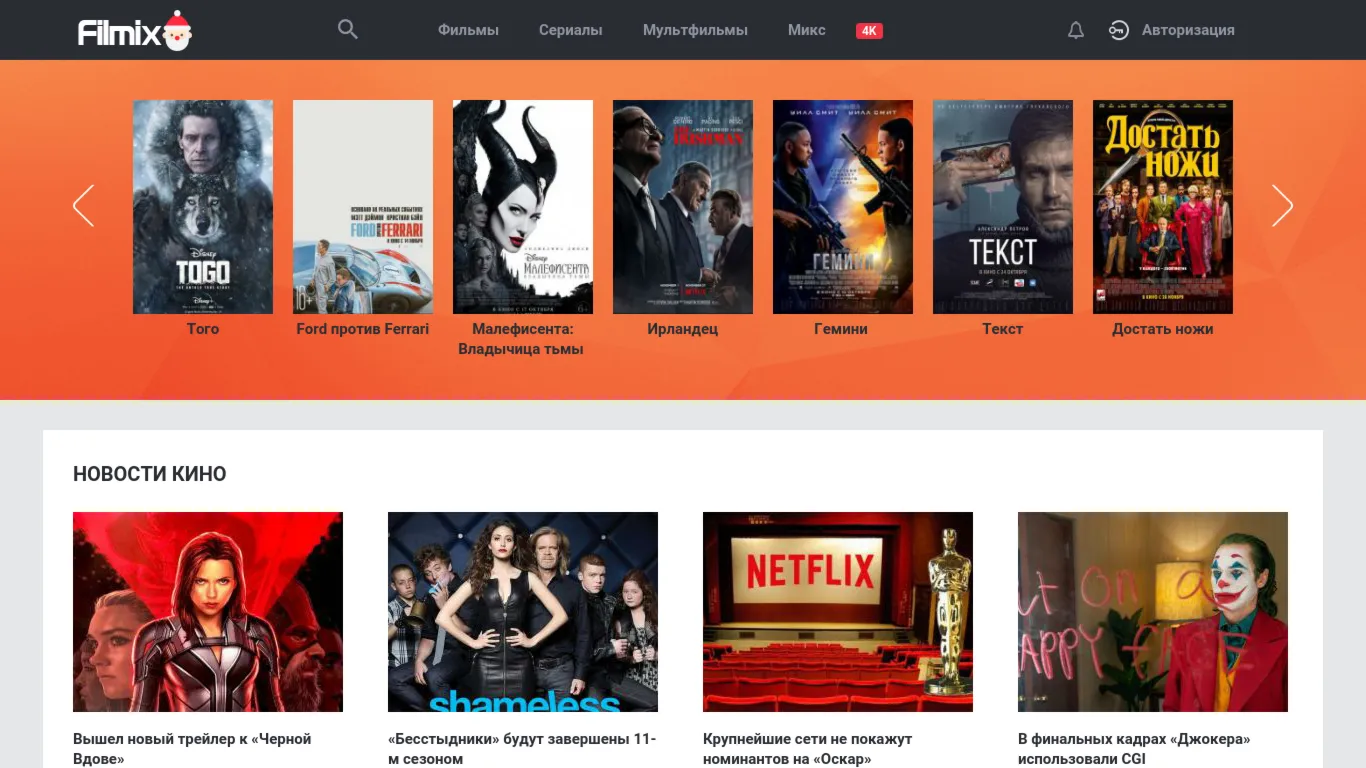Open the Ирландец movie poster

coord(683,207)
